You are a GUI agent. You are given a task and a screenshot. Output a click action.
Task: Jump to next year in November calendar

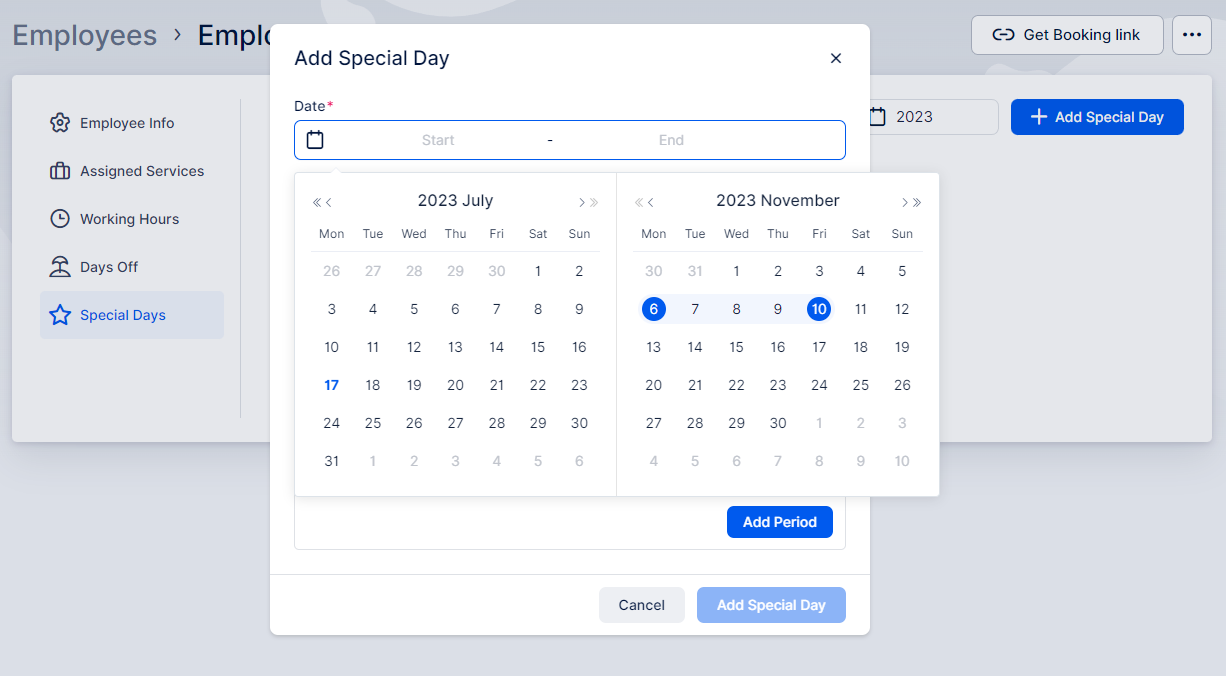tap(917, 202)
